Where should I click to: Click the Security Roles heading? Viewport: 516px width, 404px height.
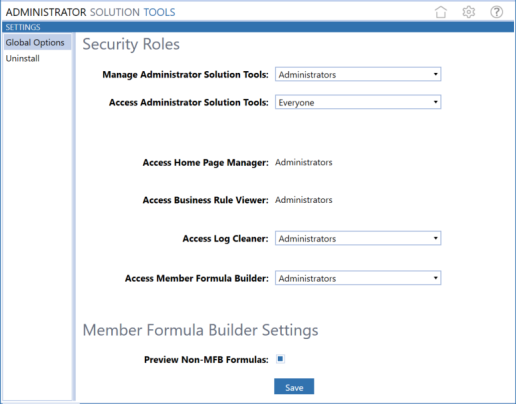tap(131, 44)
